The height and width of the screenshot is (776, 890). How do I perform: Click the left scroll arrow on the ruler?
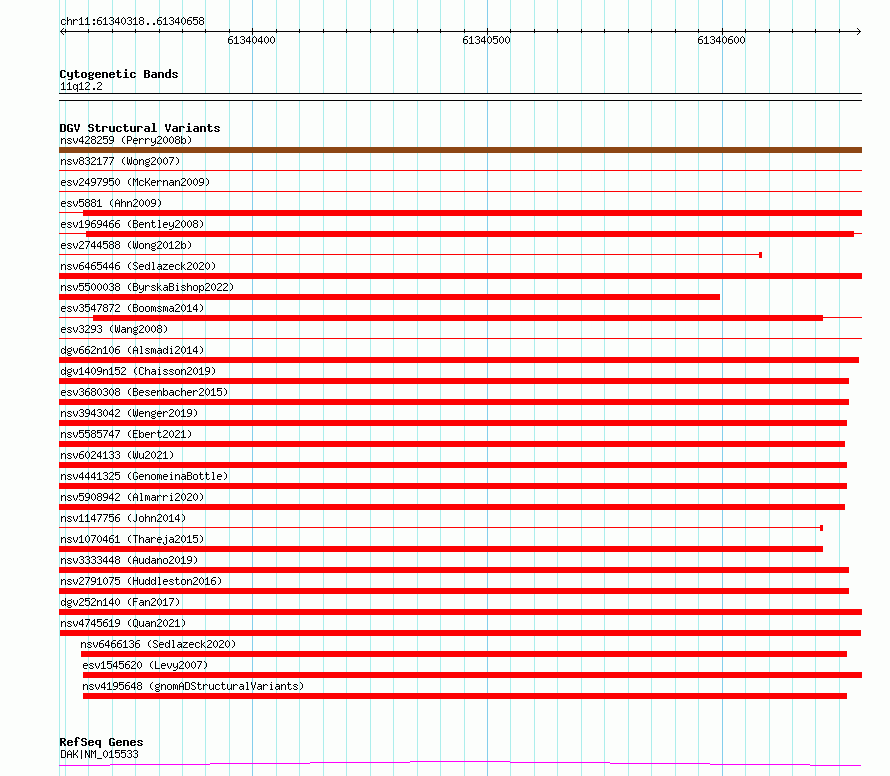pos(63,31)
